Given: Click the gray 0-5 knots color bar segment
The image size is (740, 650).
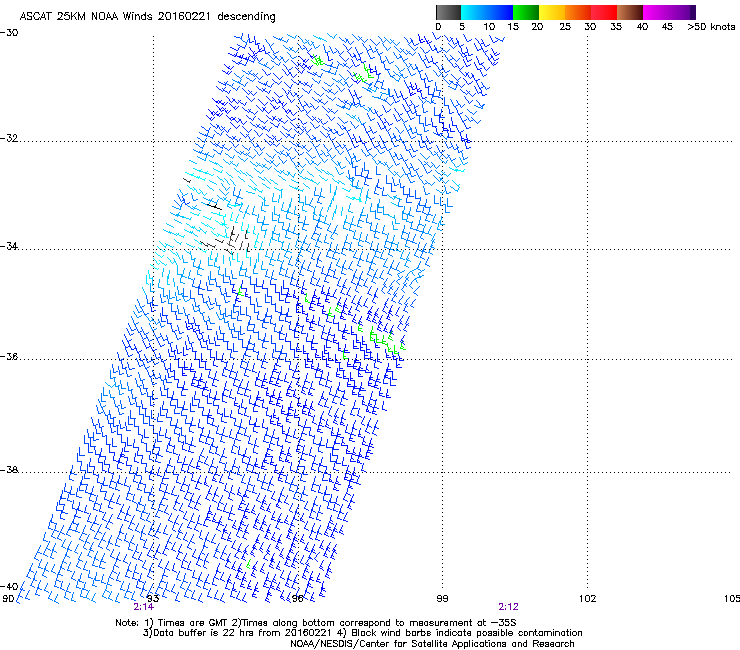Looking at the screenshot, I should tap(448, 12).
